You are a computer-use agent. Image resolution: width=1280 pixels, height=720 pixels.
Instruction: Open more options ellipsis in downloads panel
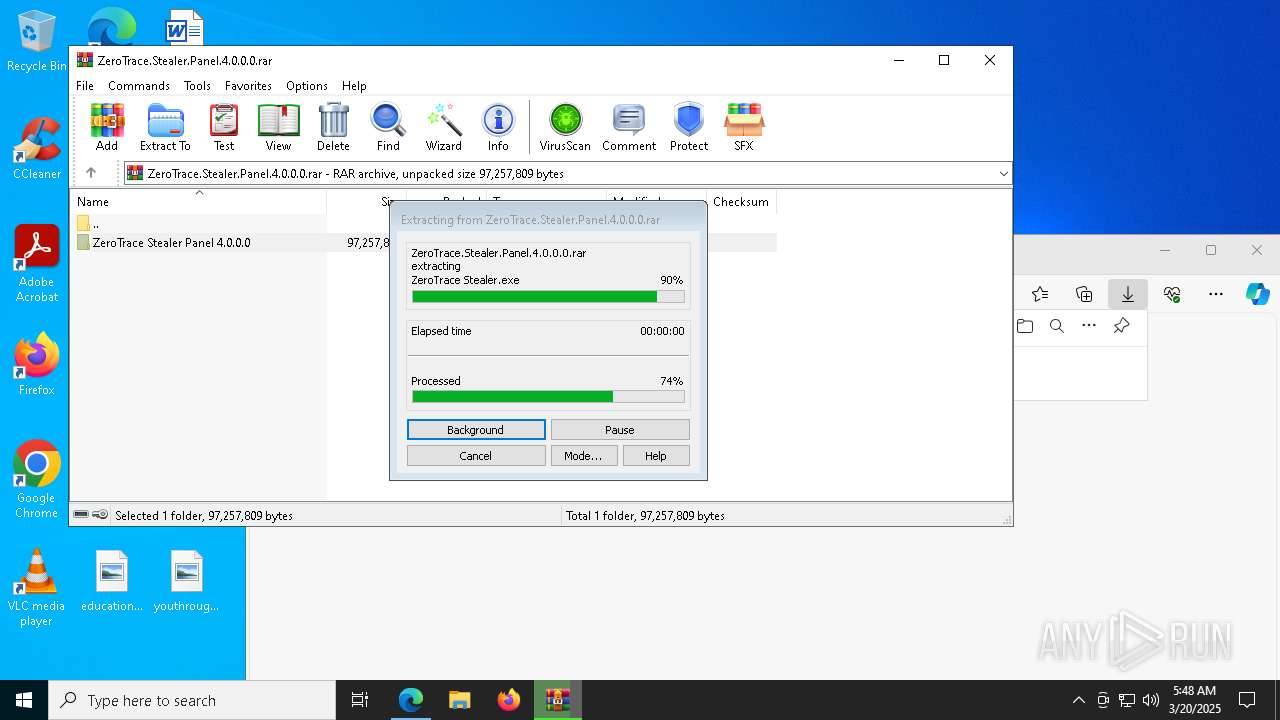pos(1089,326)
